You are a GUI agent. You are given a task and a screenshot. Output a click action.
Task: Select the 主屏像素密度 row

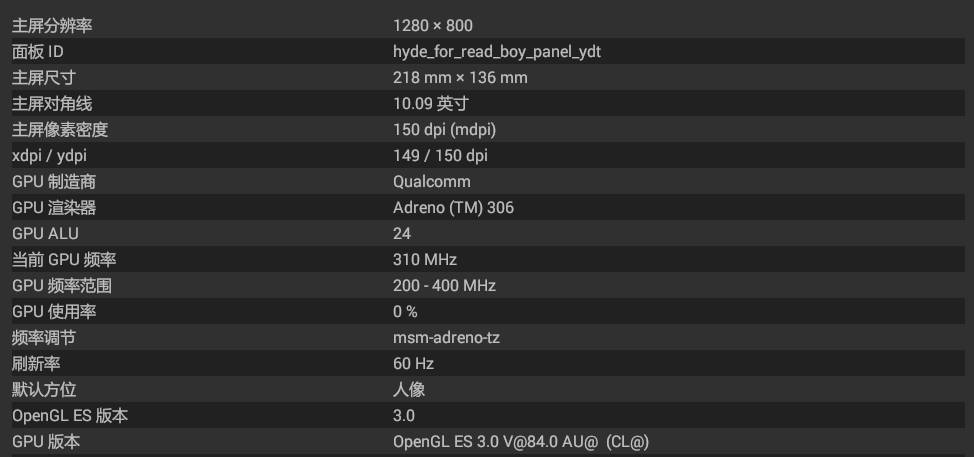[x=487, y=129]
